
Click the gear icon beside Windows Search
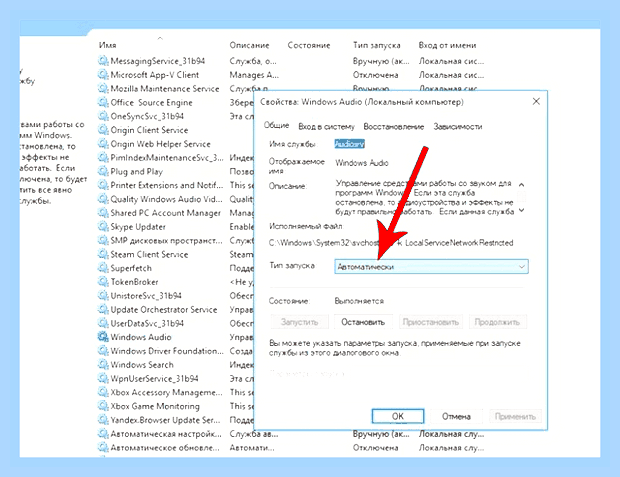(x=103, y=364)
